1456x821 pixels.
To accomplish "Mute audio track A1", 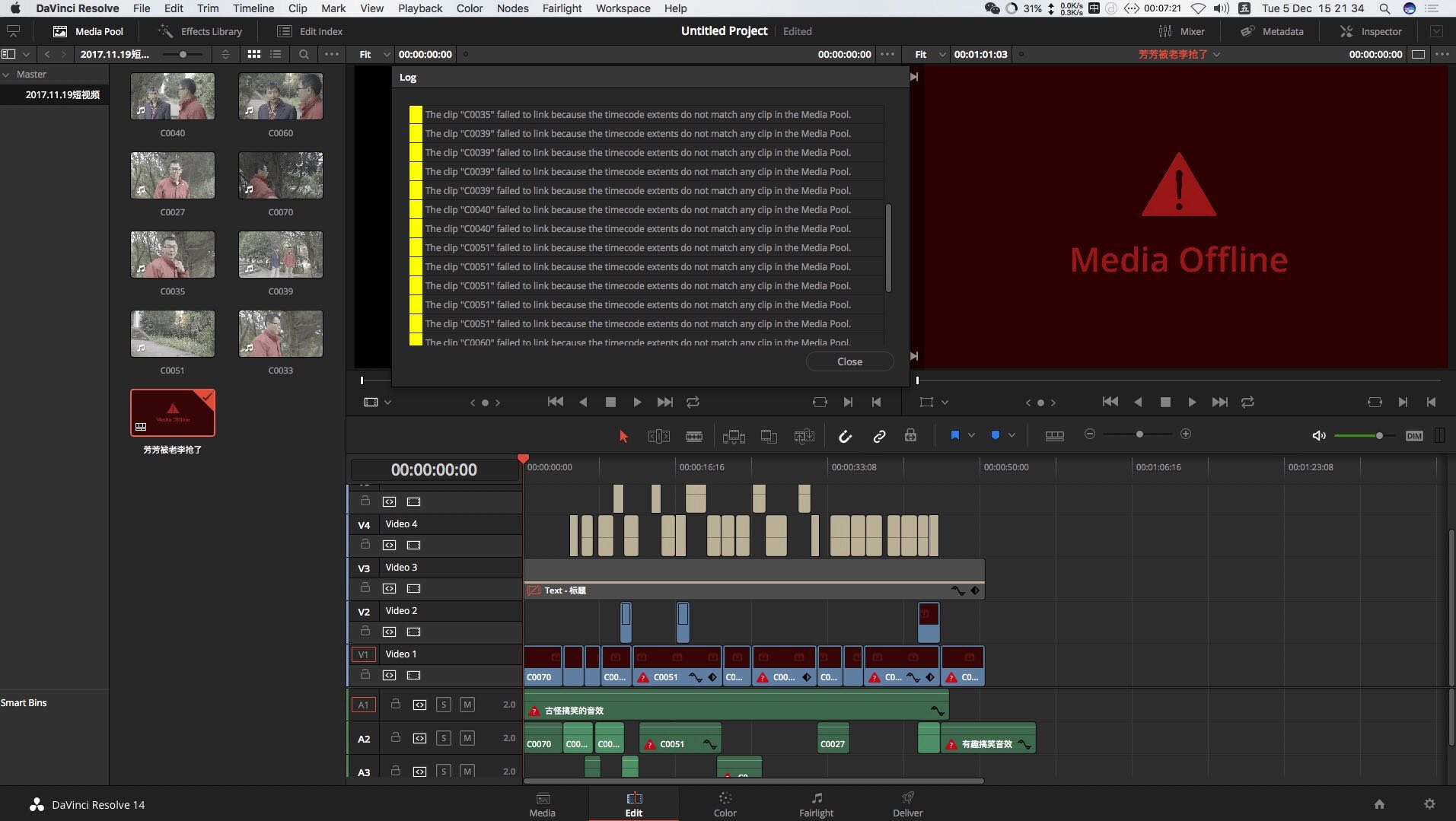I will click(467, 705).
